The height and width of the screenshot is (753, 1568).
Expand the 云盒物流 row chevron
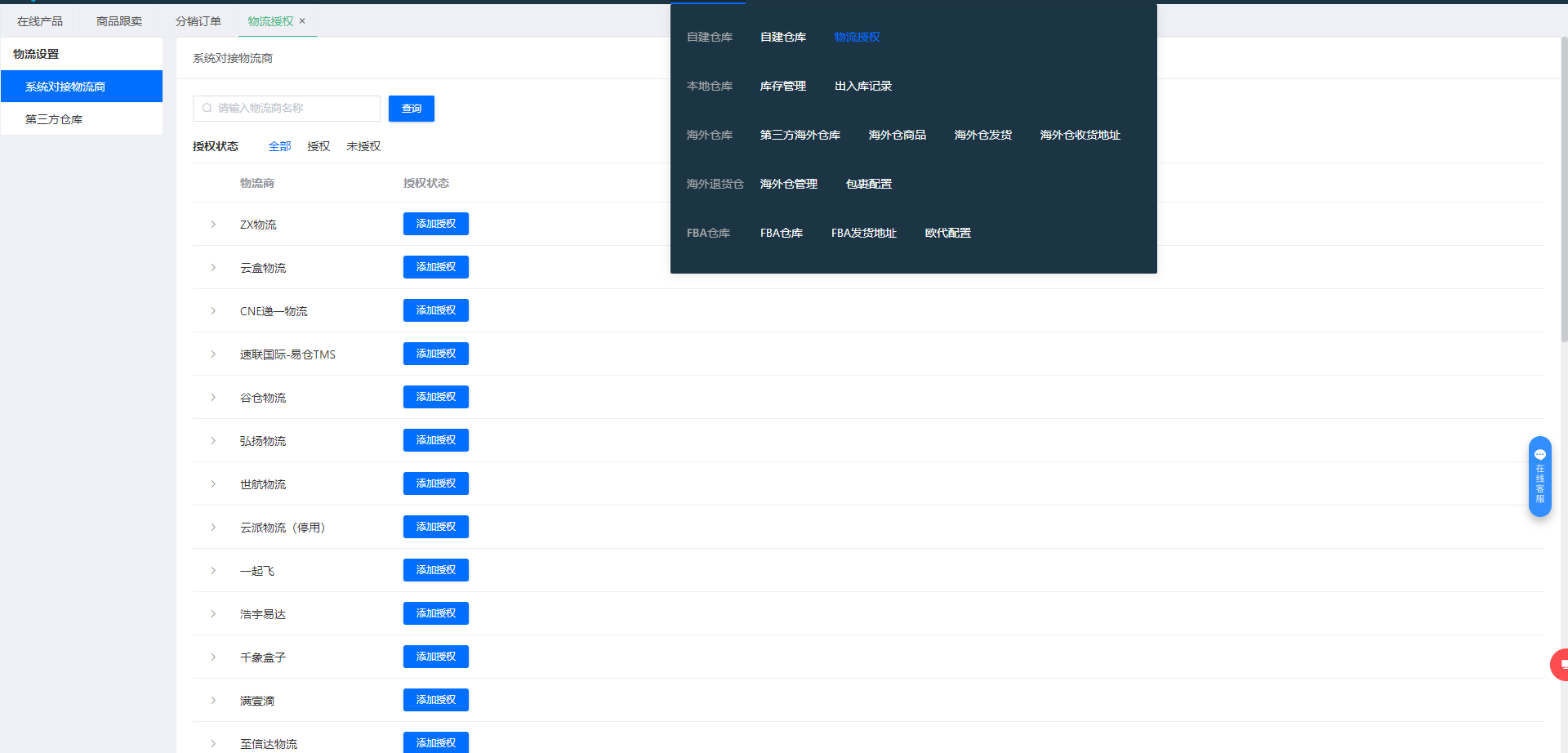pyautogui.click(x=213, y=268)
